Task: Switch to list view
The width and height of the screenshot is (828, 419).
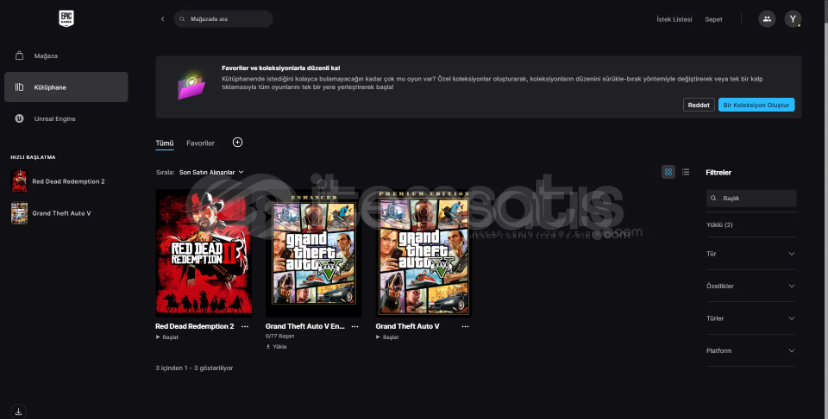Action: pyautogui.click(x=685, y=172)
